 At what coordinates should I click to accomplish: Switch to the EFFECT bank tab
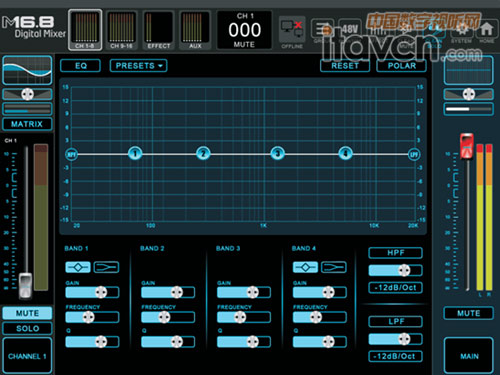[x=159, y=30]
